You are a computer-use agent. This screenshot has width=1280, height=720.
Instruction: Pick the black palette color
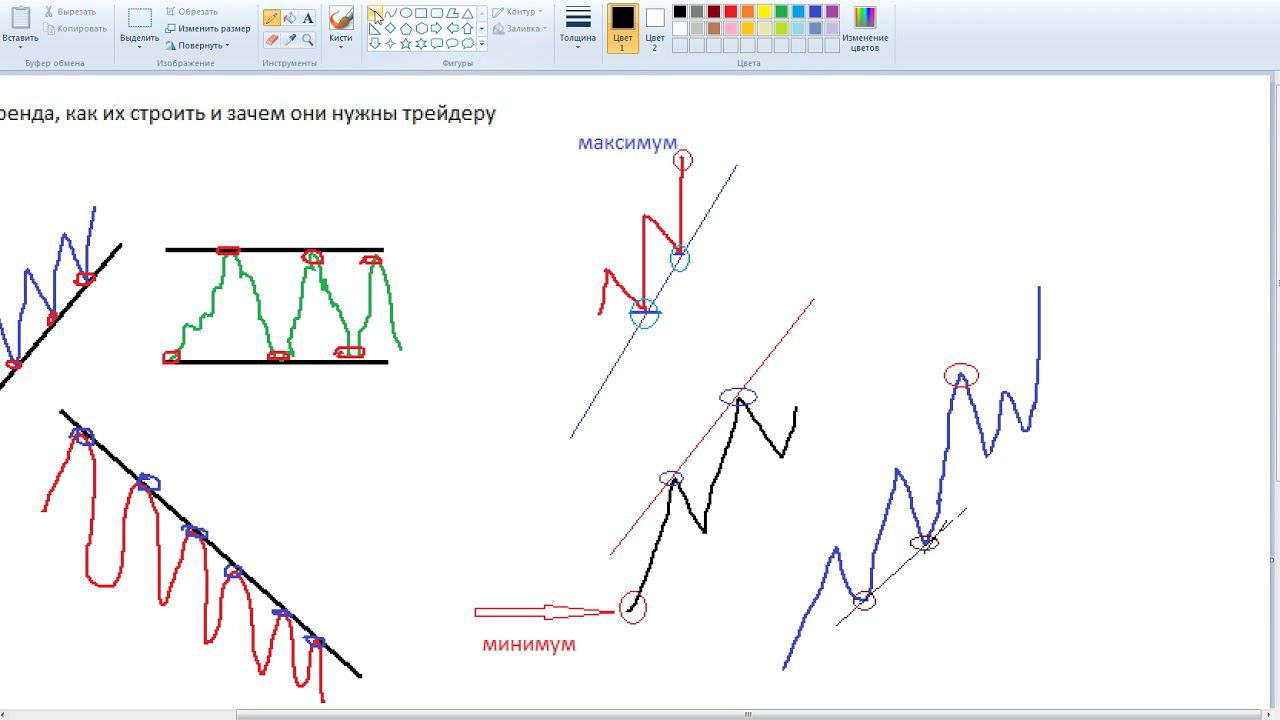click(x=680, y=12)
